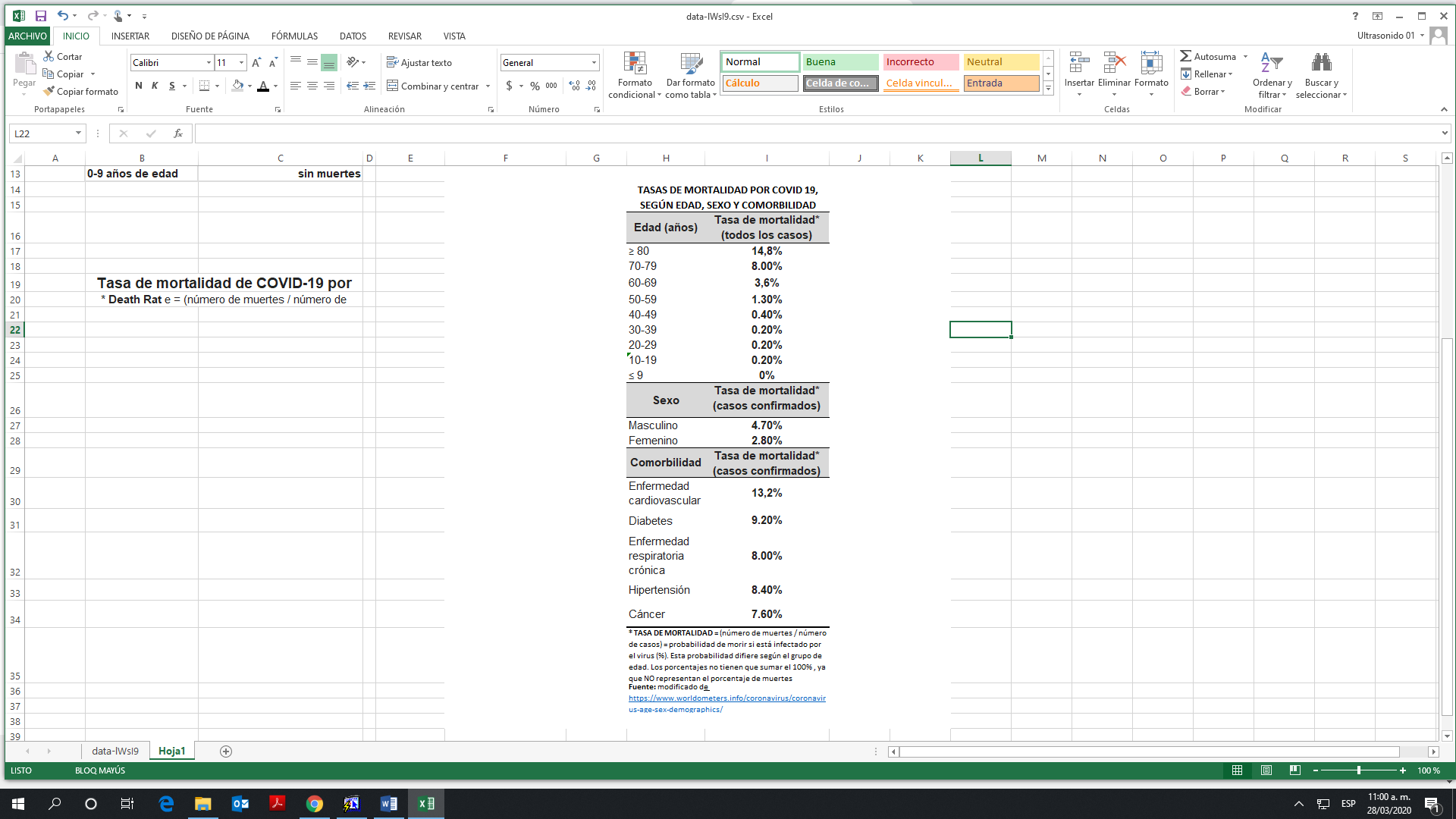Toggle align text left
Screen dimensions: 1456x819
point(296,86)
